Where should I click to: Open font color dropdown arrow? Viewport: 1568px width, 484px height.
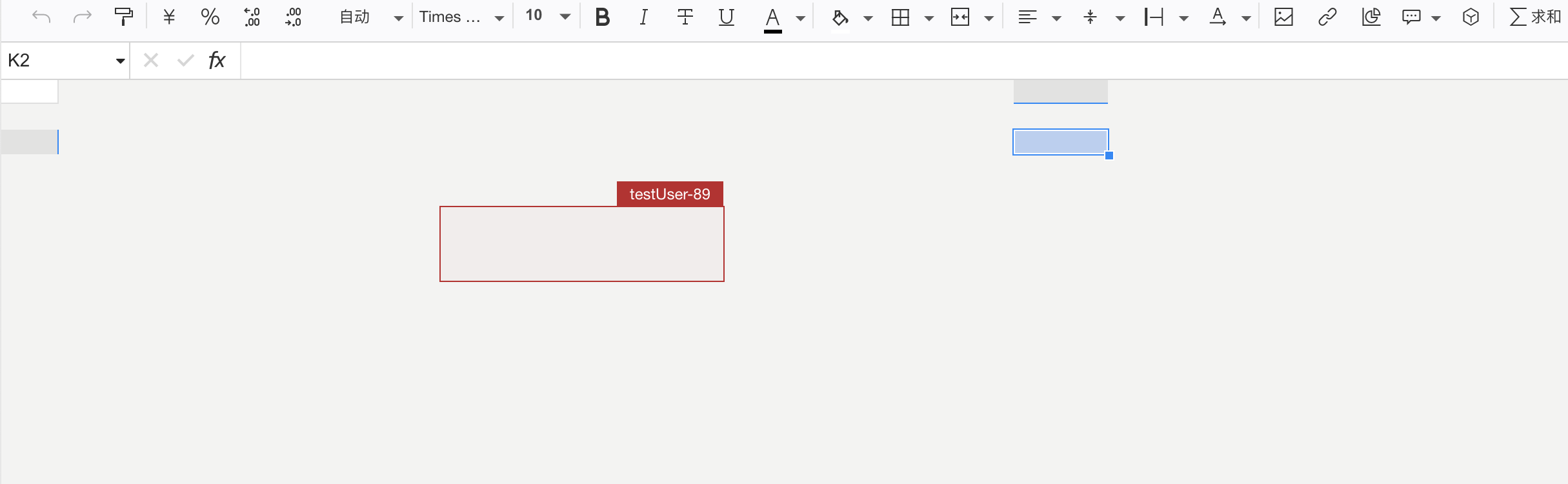[x=801, y=18]
